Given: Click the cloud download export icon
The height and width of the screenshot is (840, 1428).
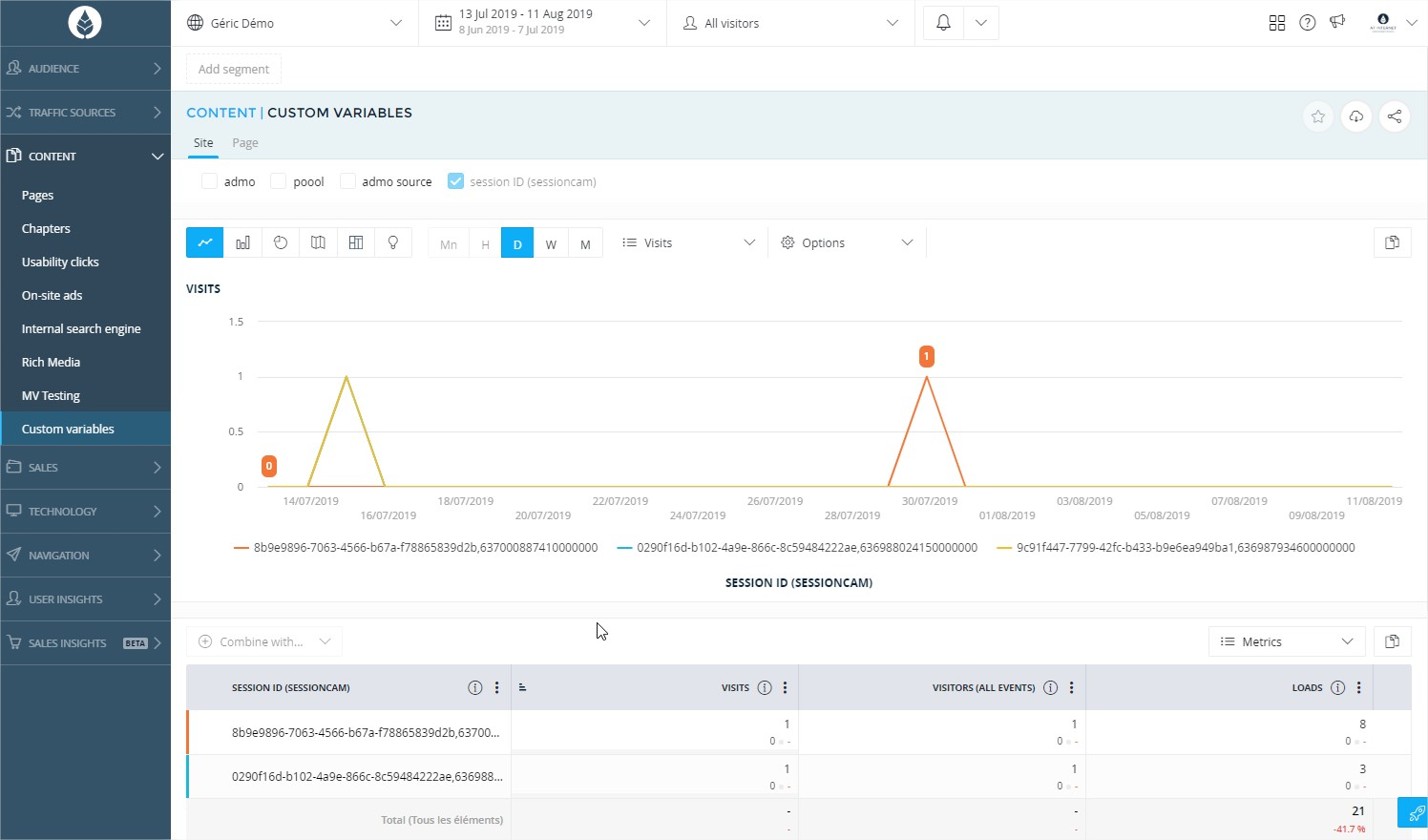Looking at the screenshot, I should point(1355,116).
